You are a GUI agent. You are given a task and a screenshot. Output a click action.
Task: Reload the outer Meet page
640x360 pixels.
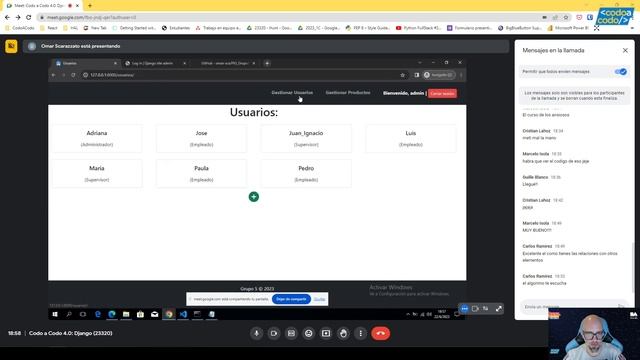pyautogui.click(x=29, y=18)
